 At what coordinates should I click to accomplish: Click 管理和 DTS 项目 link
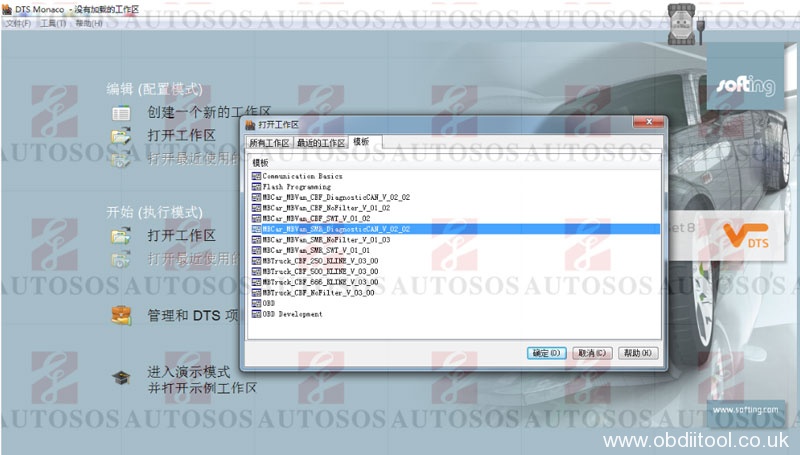[193, 316]
